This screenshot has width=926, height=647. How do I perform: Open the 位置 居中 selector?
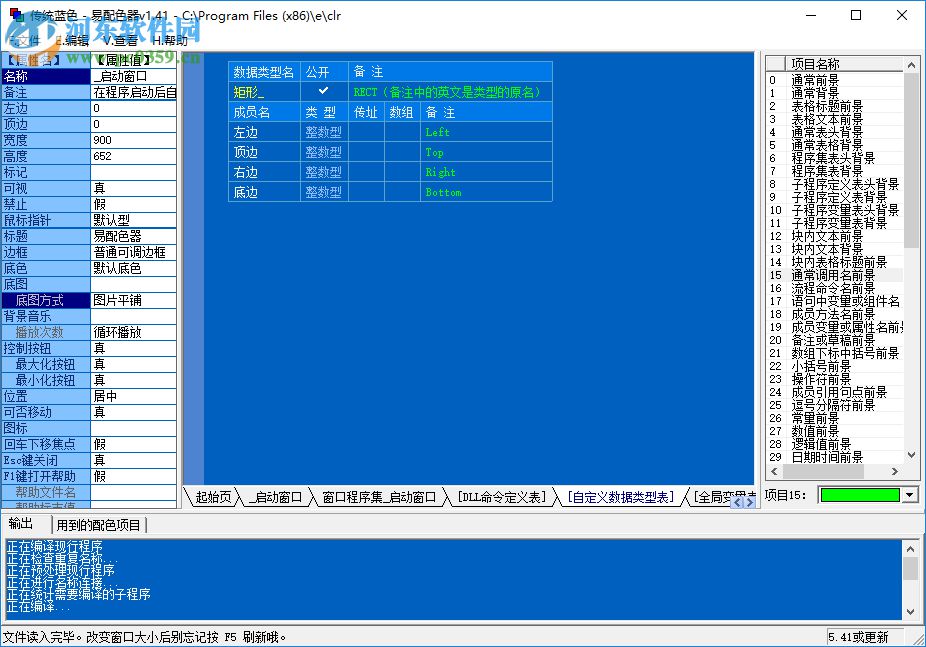[x=120, y=396]
